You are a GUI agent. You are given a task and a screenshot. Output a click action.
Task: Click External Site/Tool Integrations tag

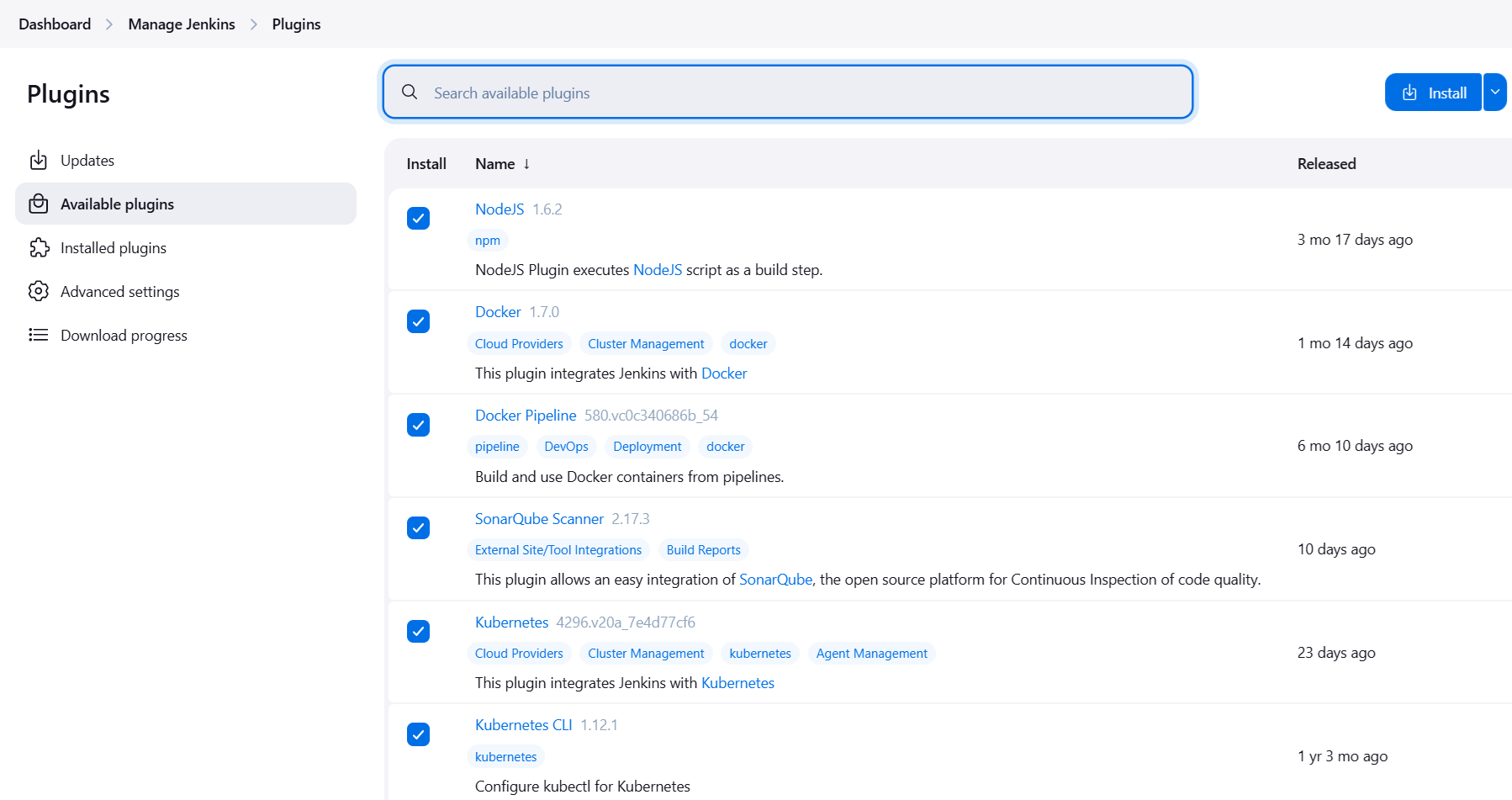(558, 550)
